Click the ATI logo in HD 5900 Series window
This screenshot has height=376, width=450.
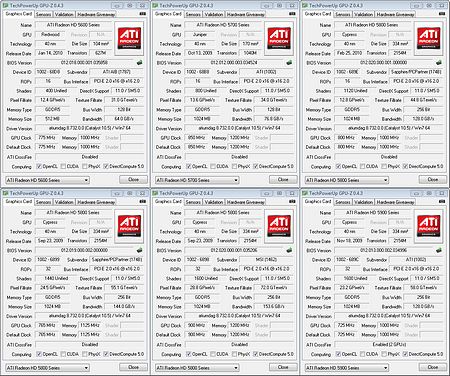coord(429,226)
